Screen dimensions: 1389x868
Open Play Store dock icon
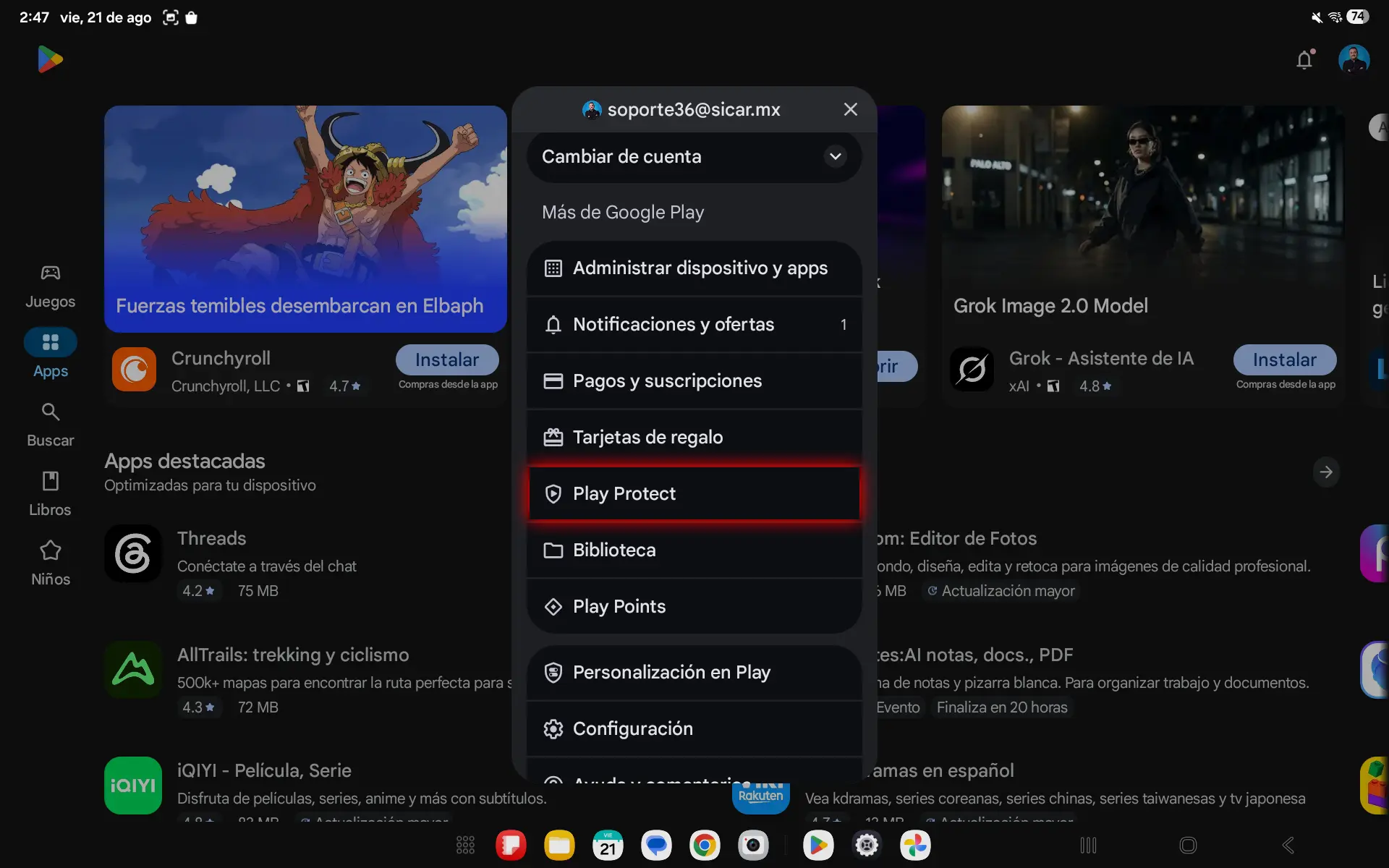pyautogui.click(x=818, y=845)
